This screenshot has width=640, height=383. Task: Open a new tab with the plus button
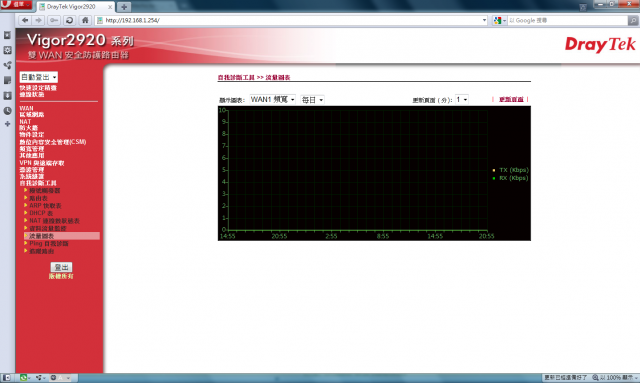pyautogui.click(x=124, y=7)
